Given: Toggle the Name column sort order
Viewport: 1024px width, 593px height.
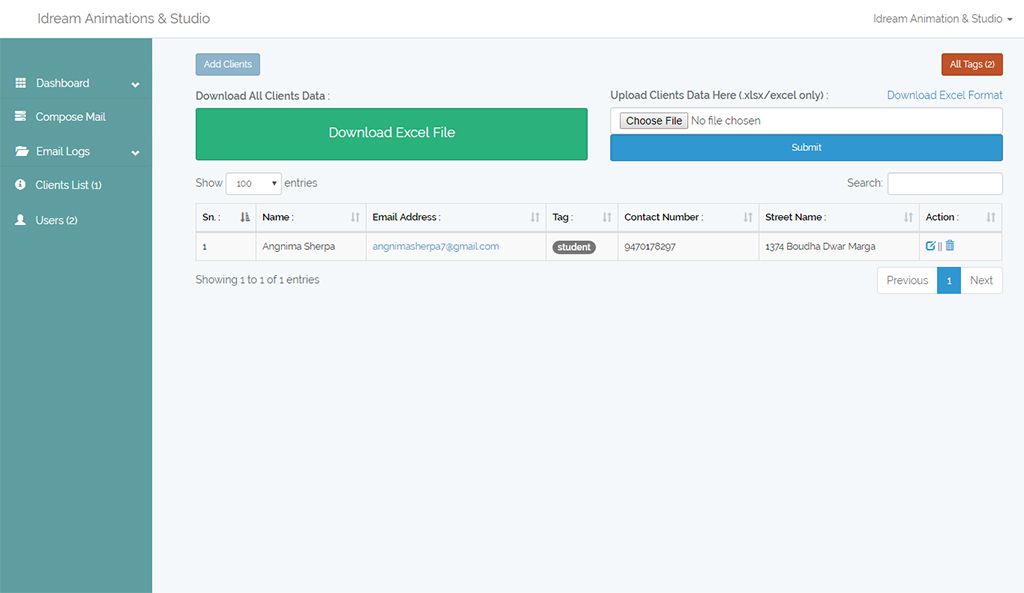Looking at the screenshot, I should pyautogui.click(x=356, y=217).
